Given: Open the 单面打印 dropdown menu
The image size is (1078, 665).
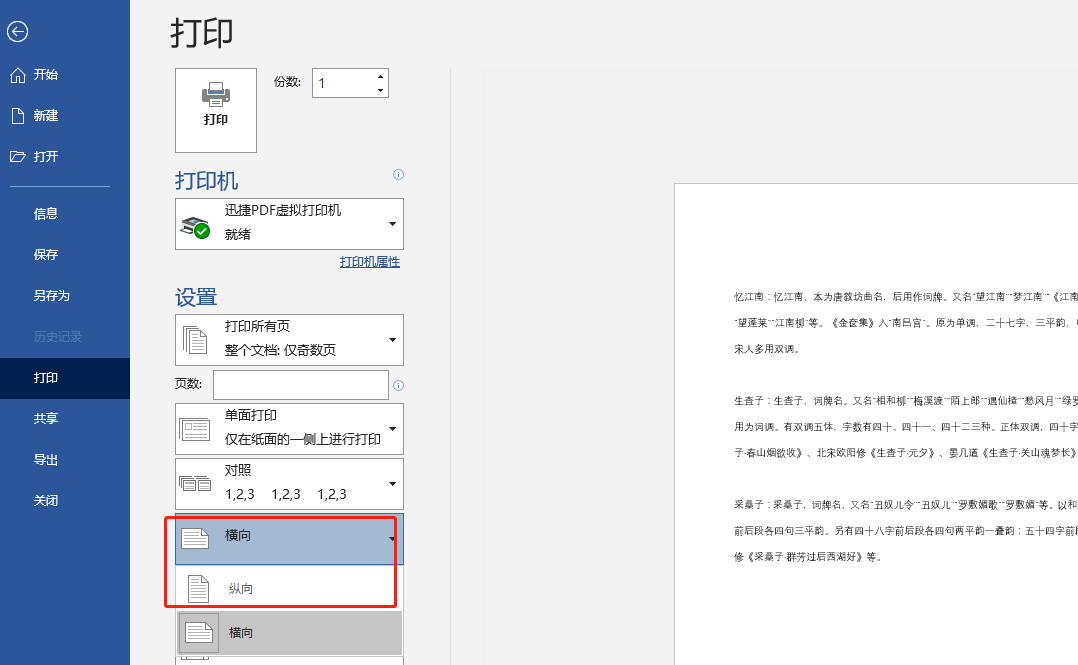Looking at the screenshot, I should [391, 429].
